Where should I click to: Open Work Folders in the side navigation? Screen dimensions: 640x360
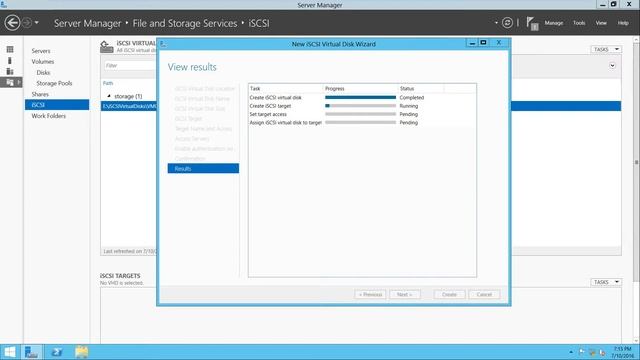tap(49, 116)
